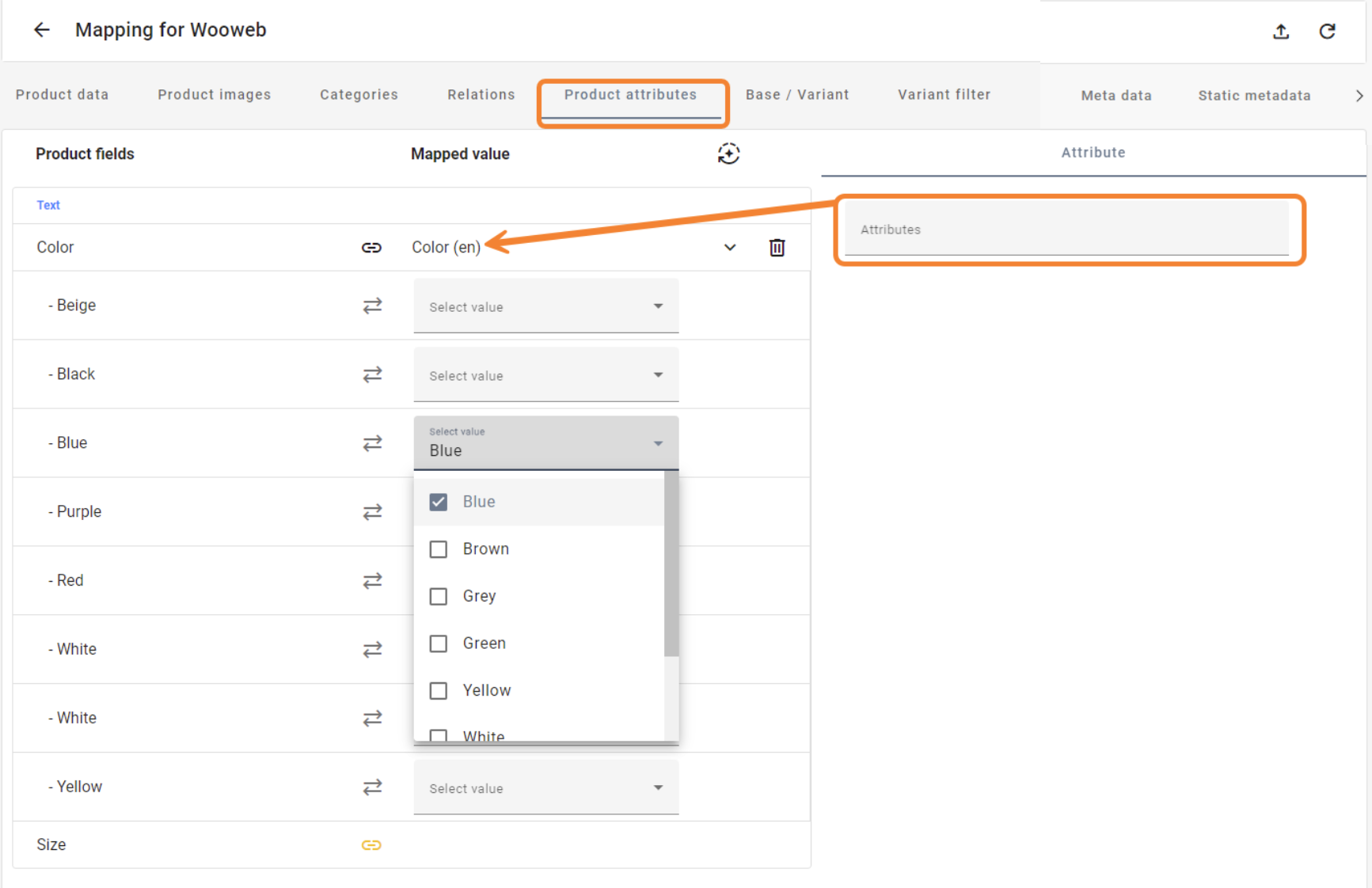This screenshot has width=1372, height=888.
Task: Click the auto-map icon next to Mapped value
Action: click(x=728, y=154)
